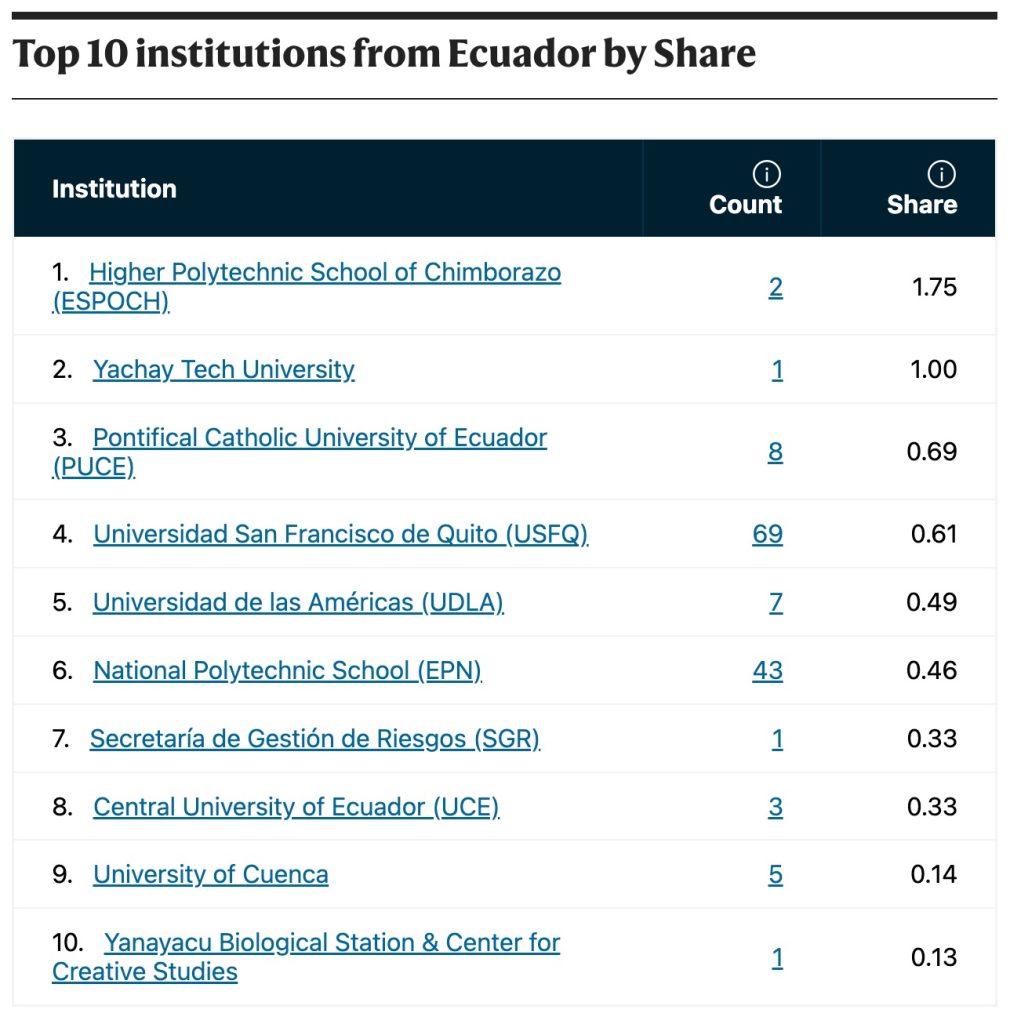Click the Institution column header
This screenshot has width=1010, height=1024.
(x=114, y=189)
